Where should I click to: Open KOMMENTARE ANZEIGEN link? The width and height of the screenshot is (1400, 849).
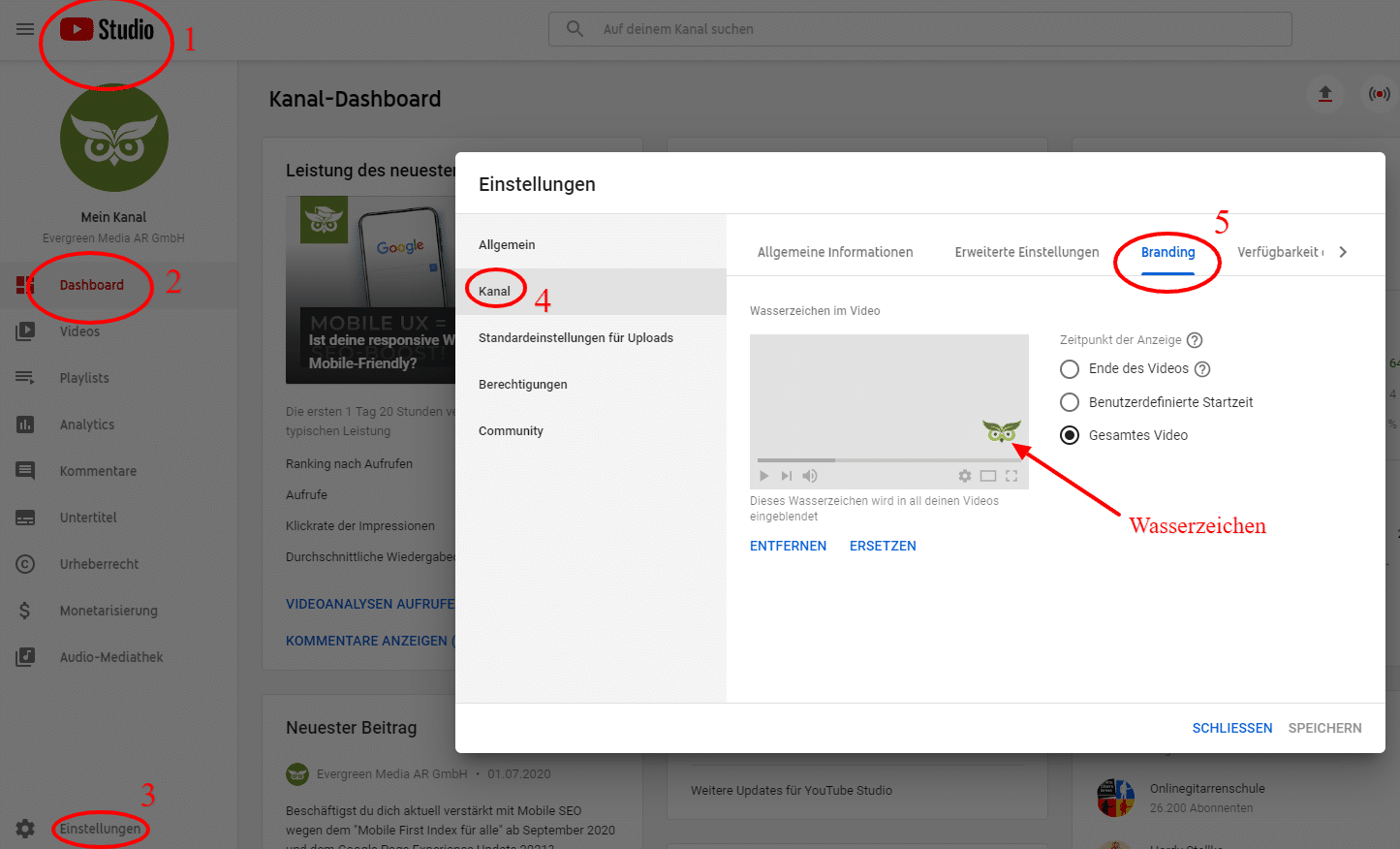[370, 641]
